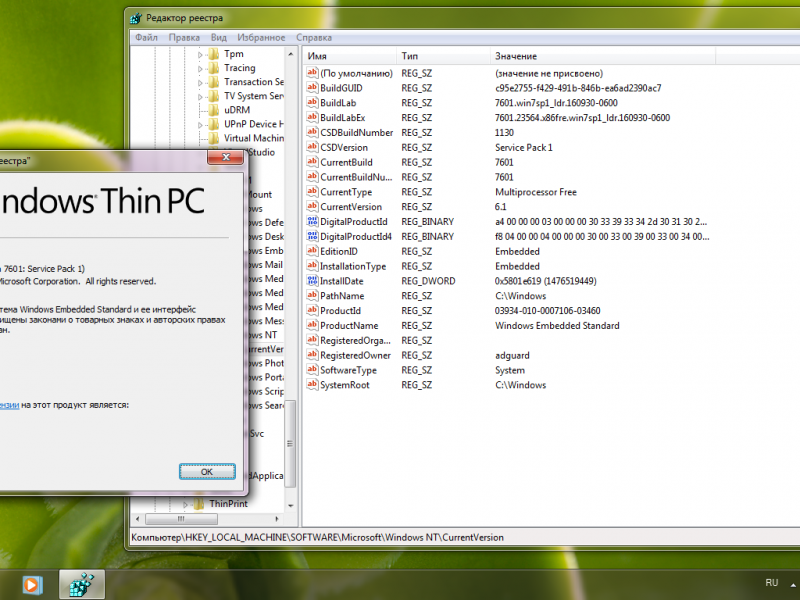Click the SystemRoot value icon
The height and width of the screenshot is (600, 800).
[x=312, y=385]
